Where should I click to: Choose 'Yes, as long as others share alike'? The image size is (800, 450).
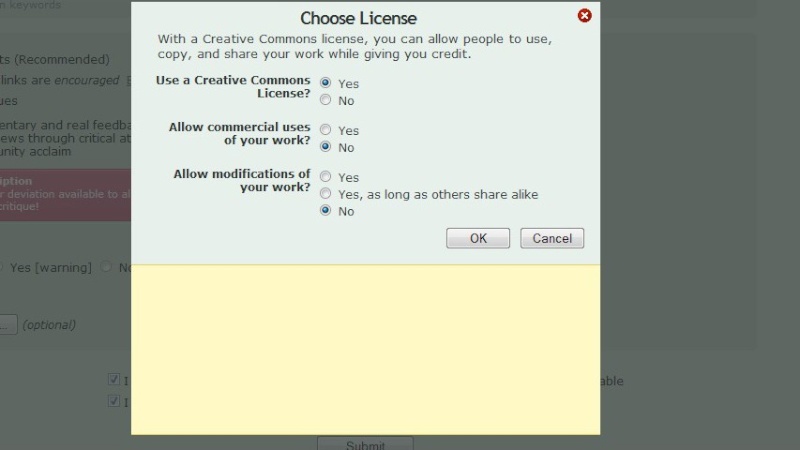pyautogui.click(x=326, y=193)
